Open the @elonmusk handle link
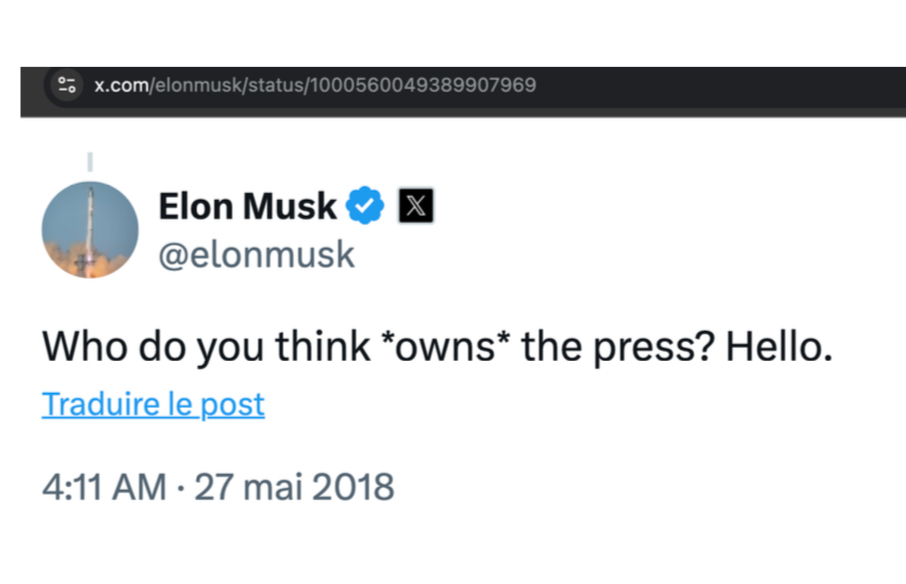This screenshot has height=584, width=906. click(256, 254)
